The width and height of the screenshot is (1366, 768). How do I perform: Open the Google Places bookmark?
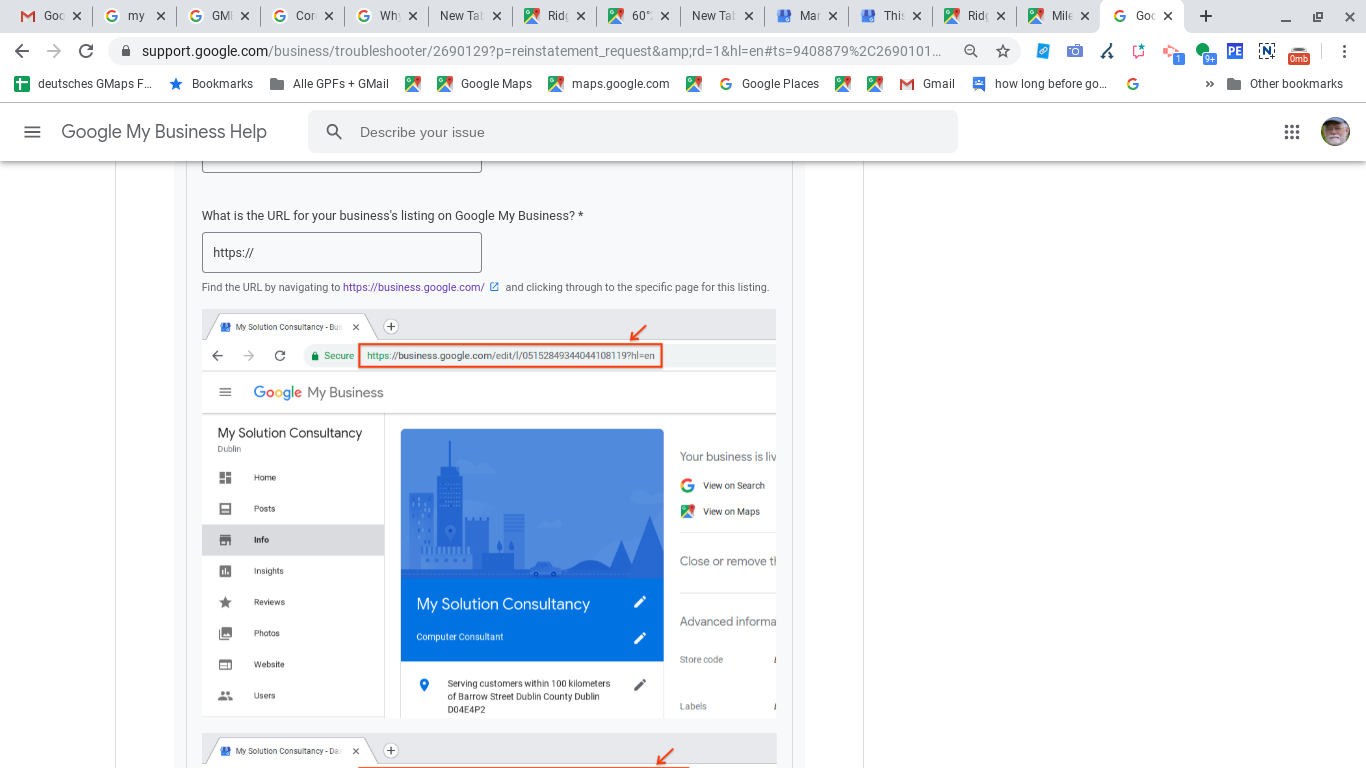pos(769,84)
